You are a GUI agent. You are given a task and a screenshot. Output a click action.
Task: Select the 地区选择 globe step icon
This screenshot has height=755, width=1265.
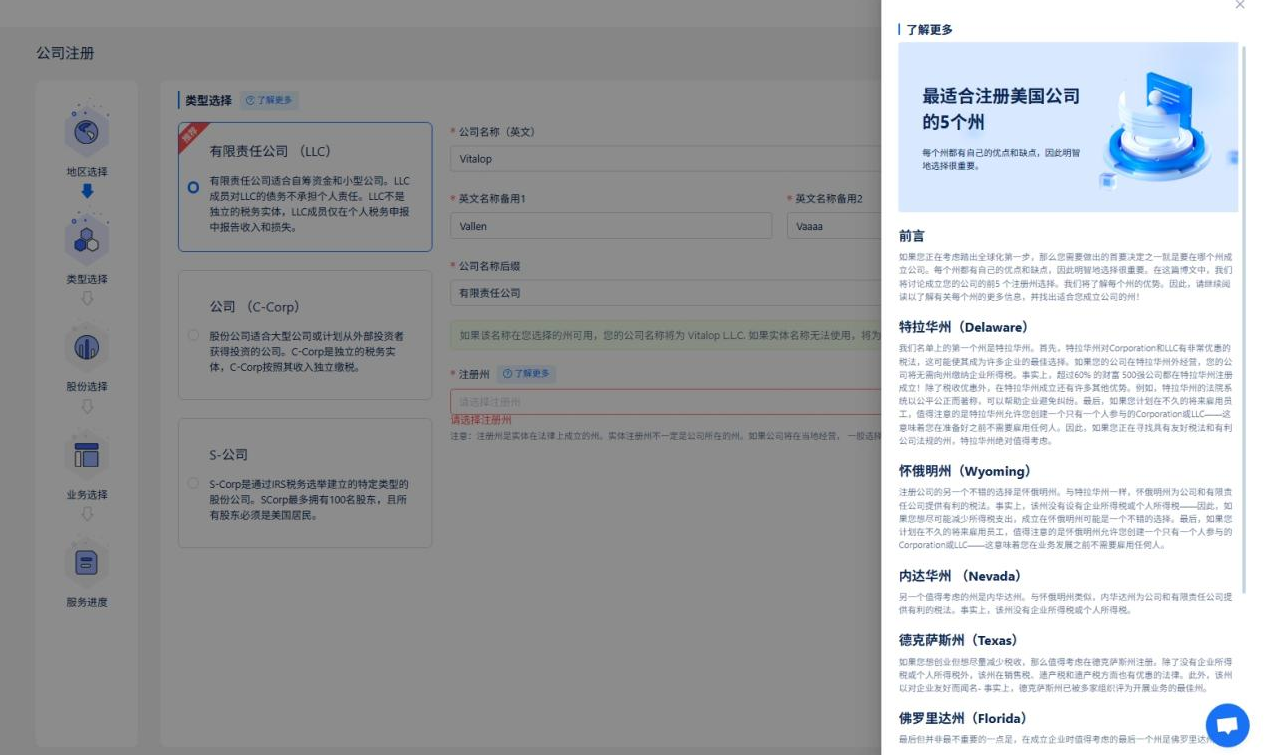[86, 131]
